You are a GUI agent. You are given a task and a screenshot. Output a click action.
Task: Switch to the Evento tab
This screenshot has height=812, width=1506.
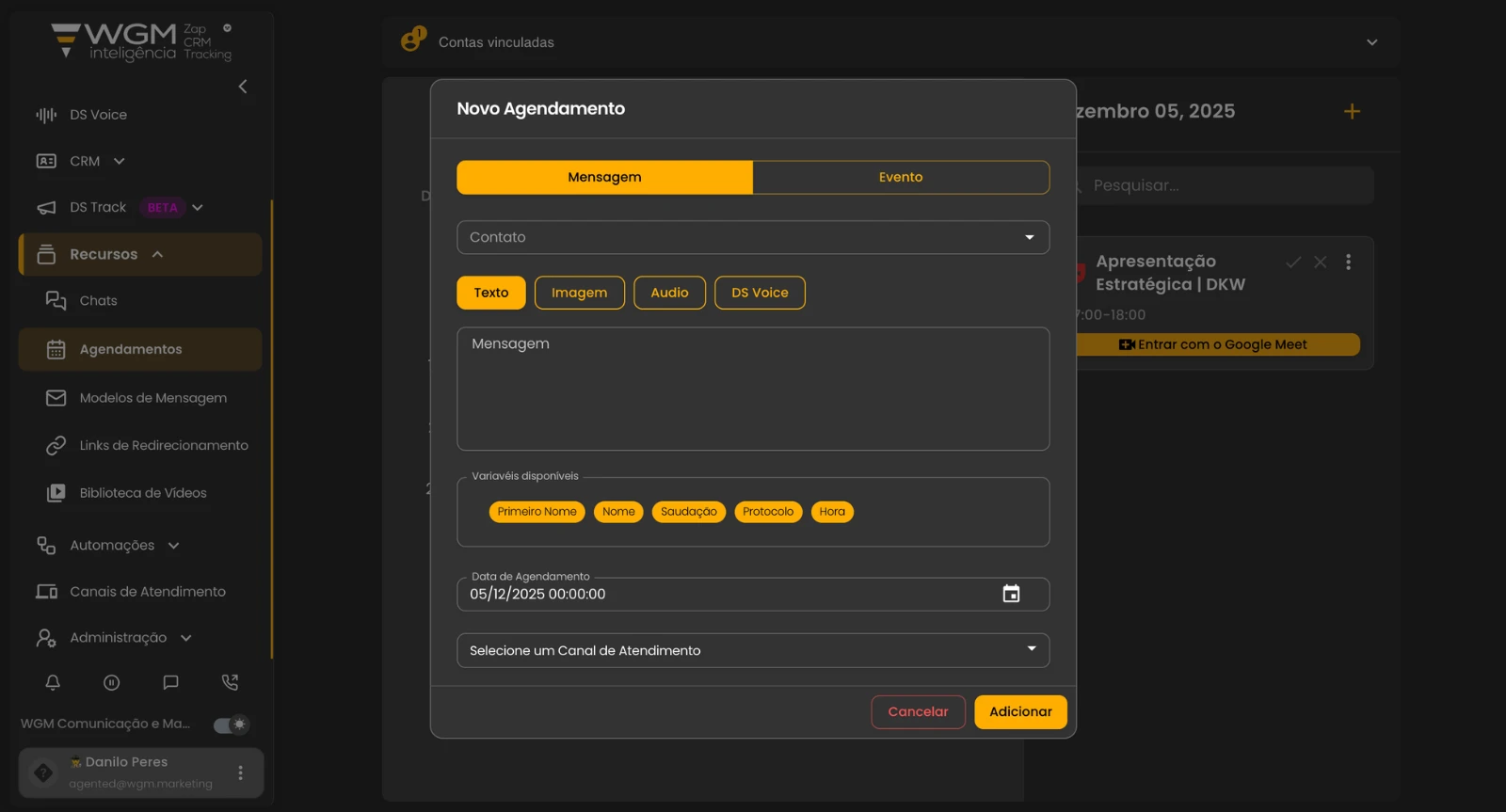coord(900,177)
